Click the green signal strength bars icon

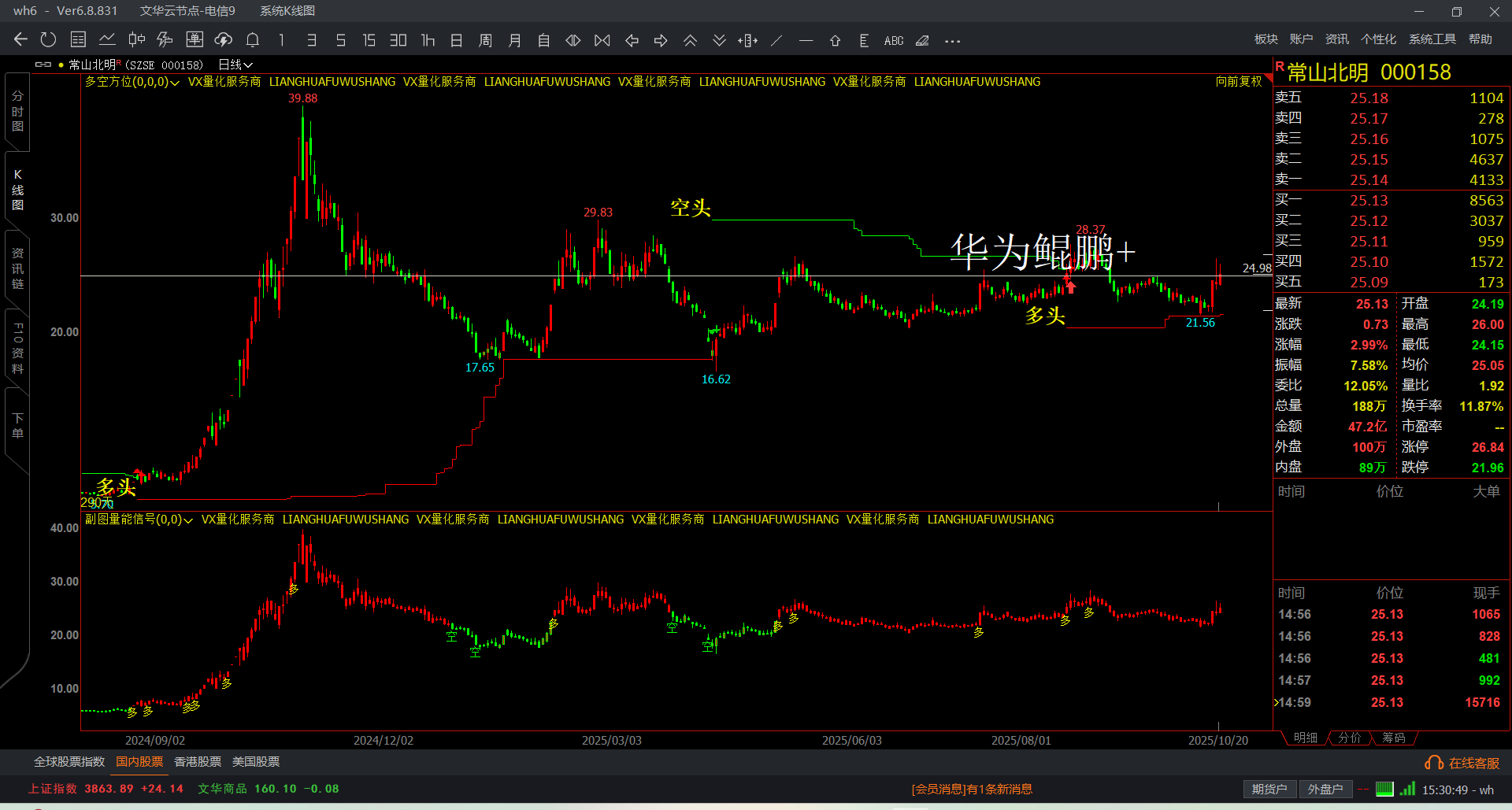pyautogui.click(x=1407, y=789)
